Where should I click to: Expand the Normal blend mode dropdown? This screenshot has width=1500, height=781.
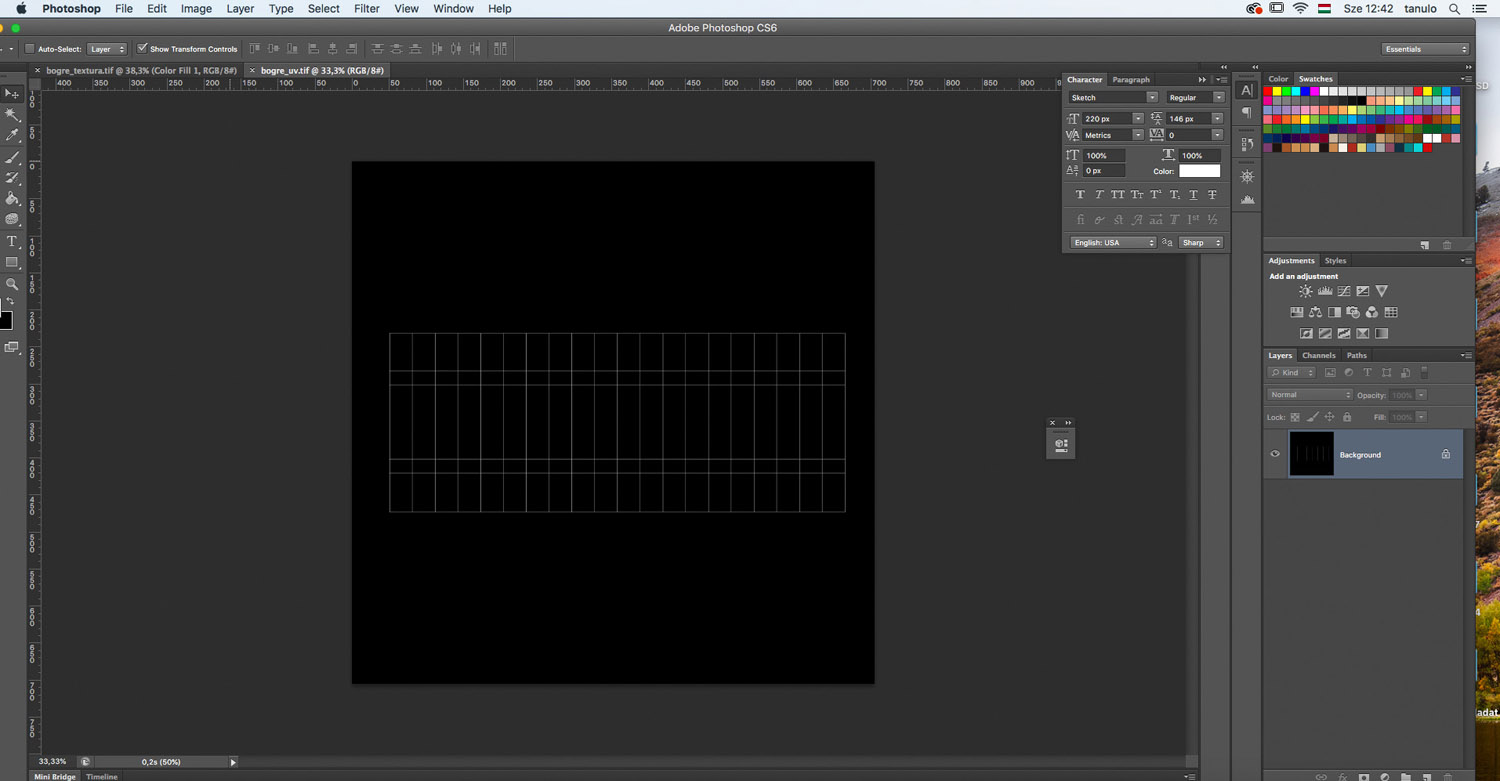pos(1309,395)
